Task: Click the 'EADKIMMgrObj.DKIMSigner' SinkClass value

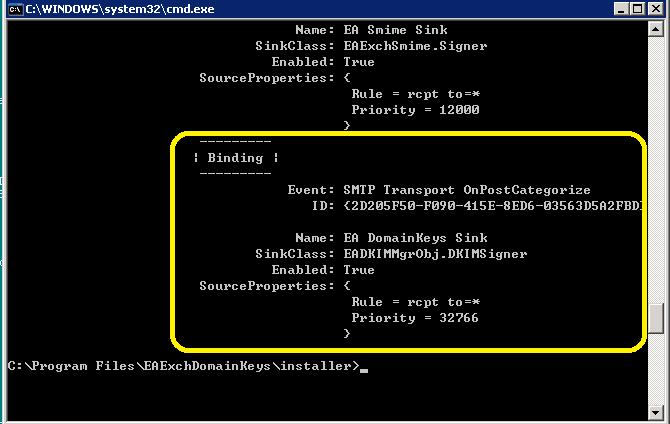Action: pos(435,254)
